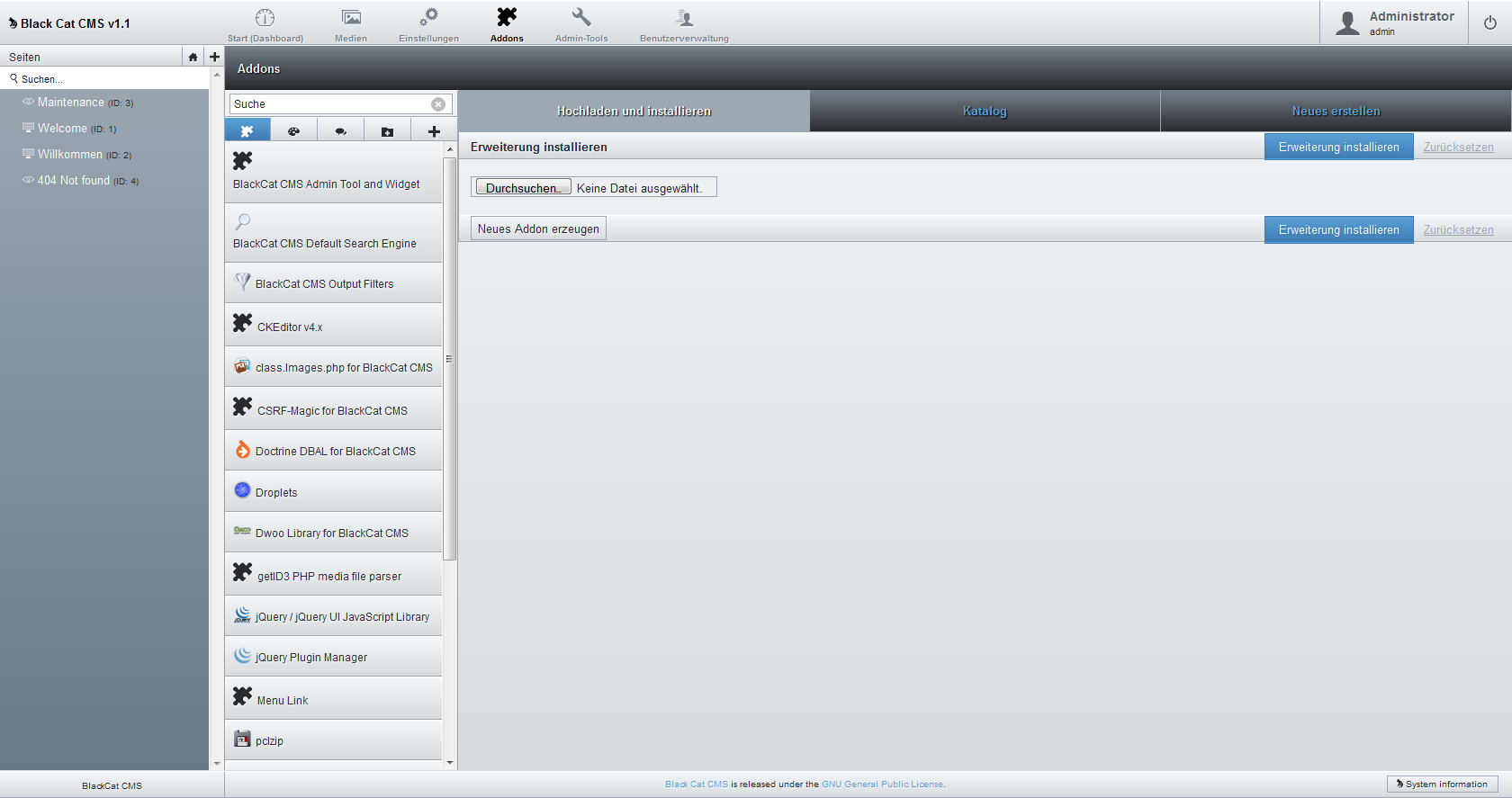Image resolution: width=1512 pixels, height=798 pixels.
Task: Switch to the Katalog tab
Action: point(985,111)
